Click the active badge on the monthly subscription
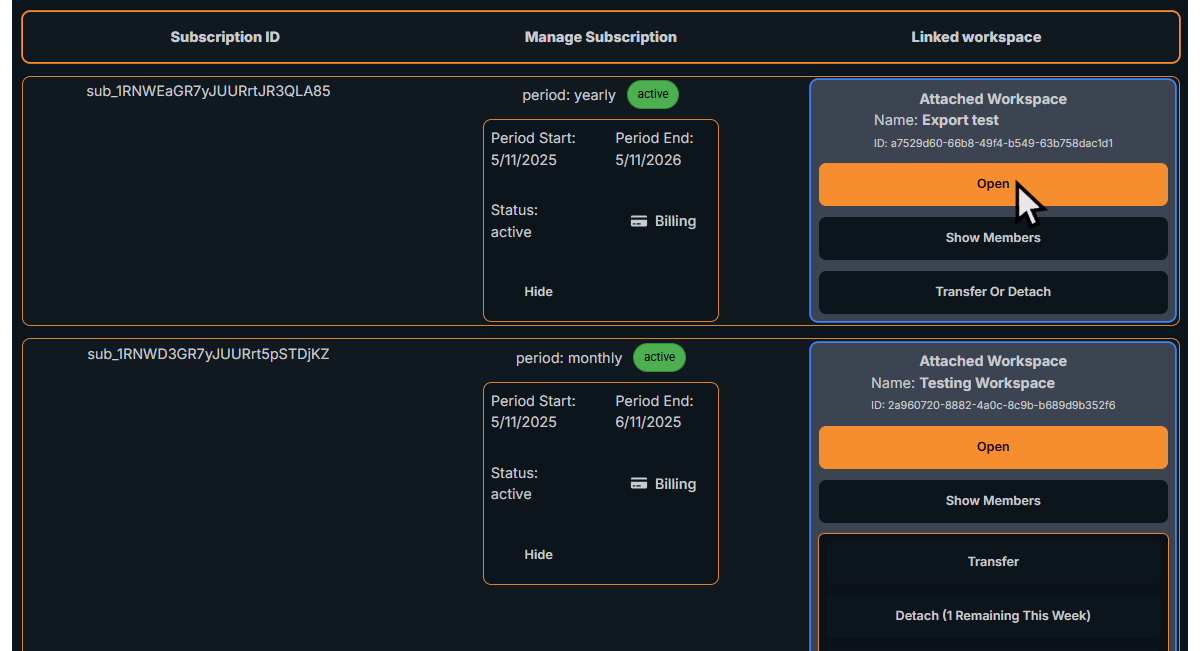The width and height of the screenshot is (1200, 651). click(x=659, y=357)
